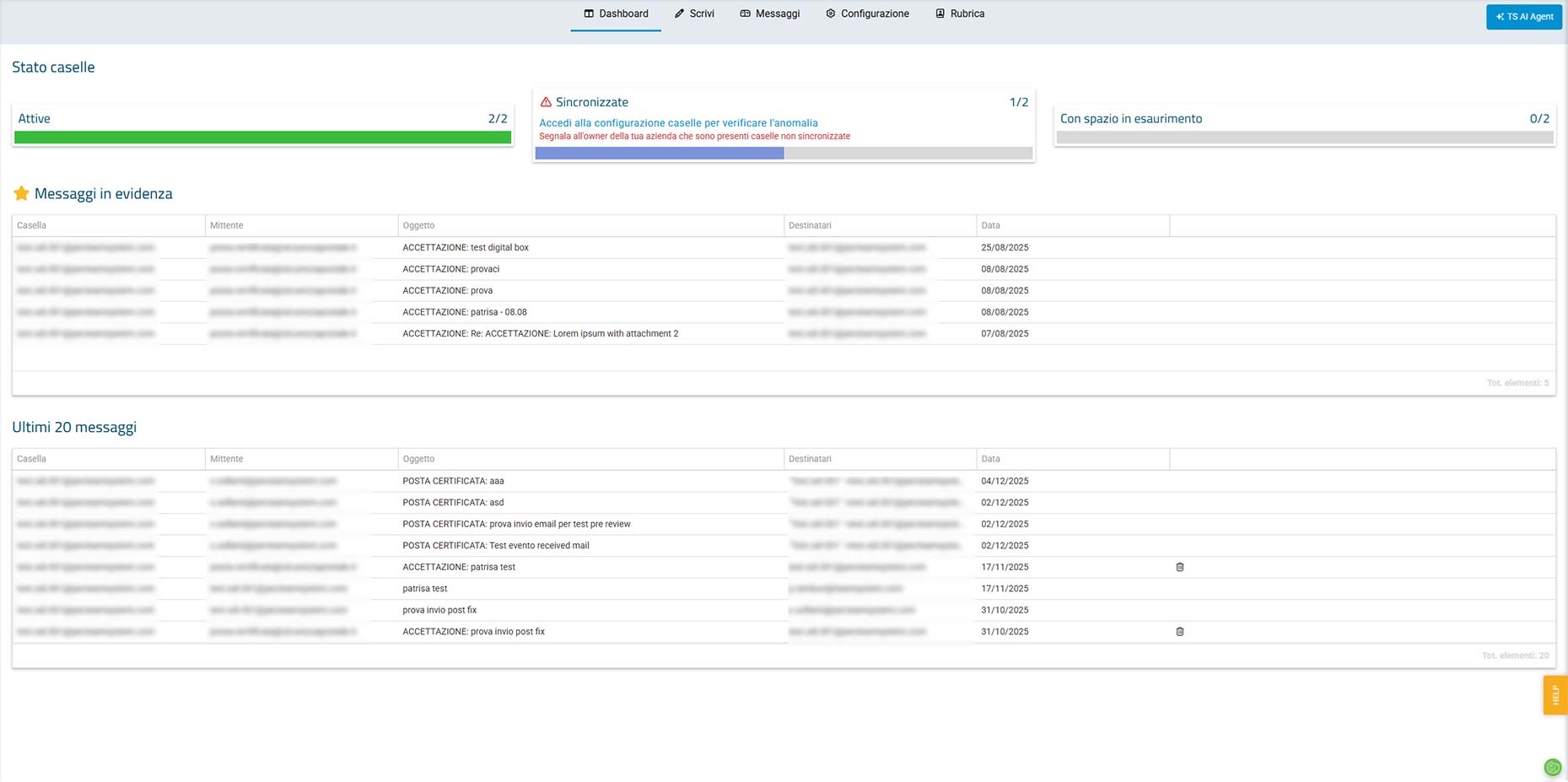The height and width of the screenshot is (782, 1568).
Task: Open the Messaggi tab
Action: (769, 14)
